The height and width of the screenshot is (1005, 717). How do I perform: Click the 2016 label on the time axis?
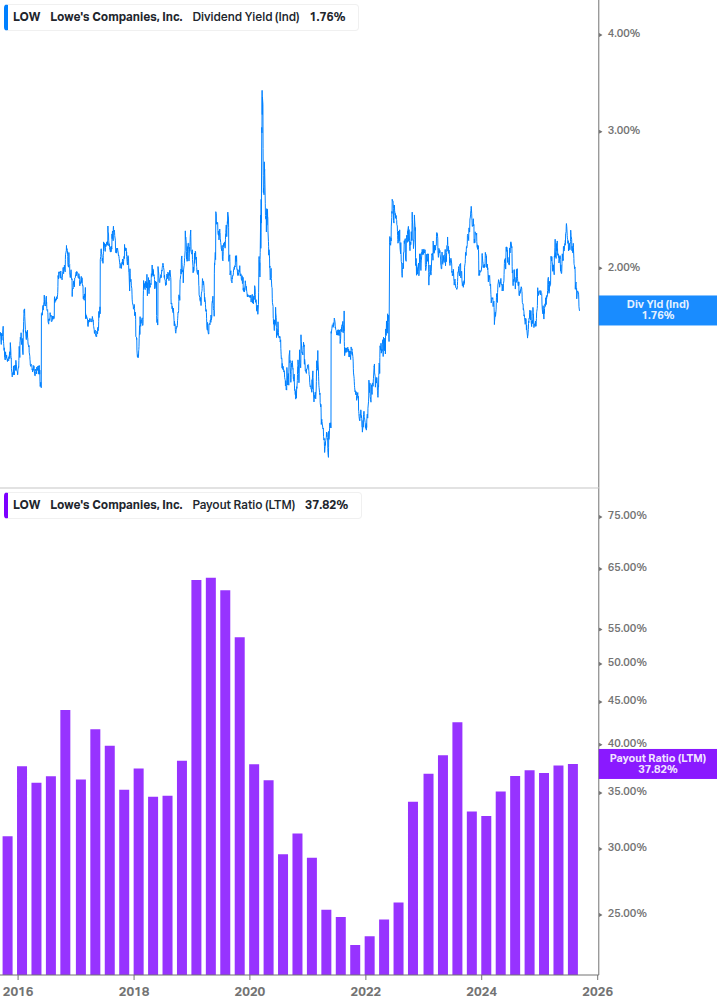pyautogui.click(x=18, y=992)
